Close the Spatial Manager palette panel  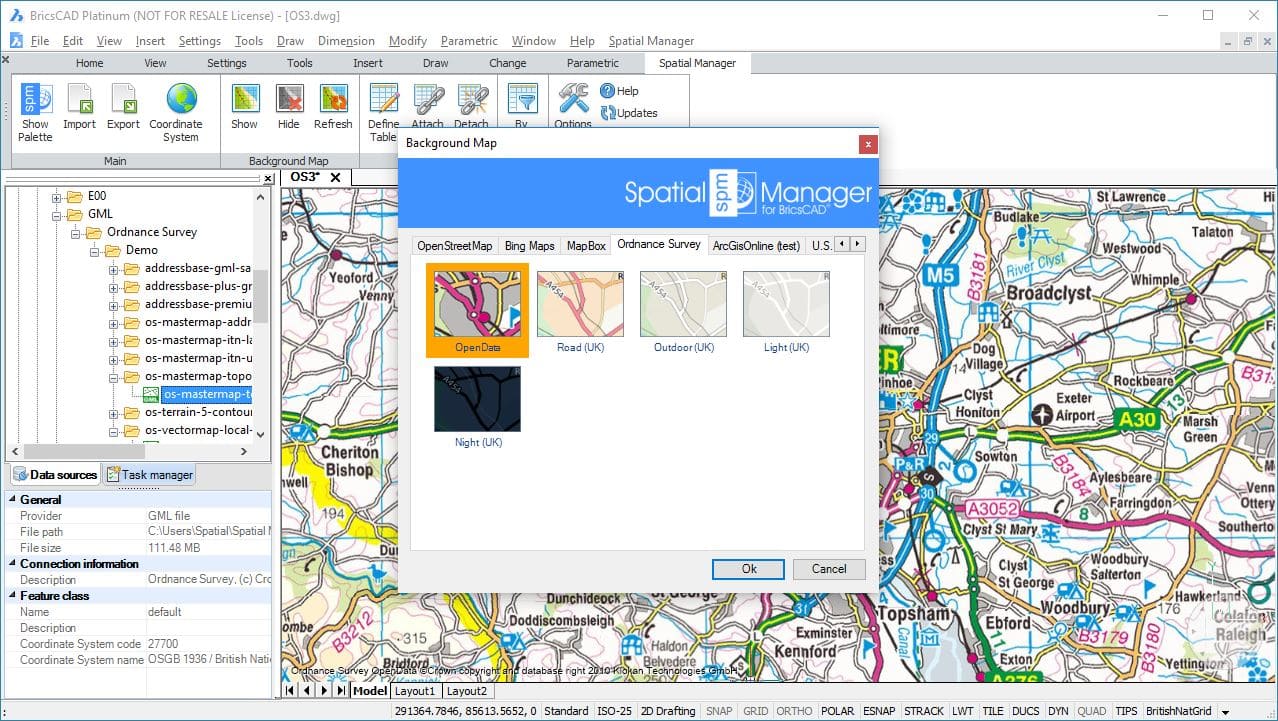pos(267,179)
